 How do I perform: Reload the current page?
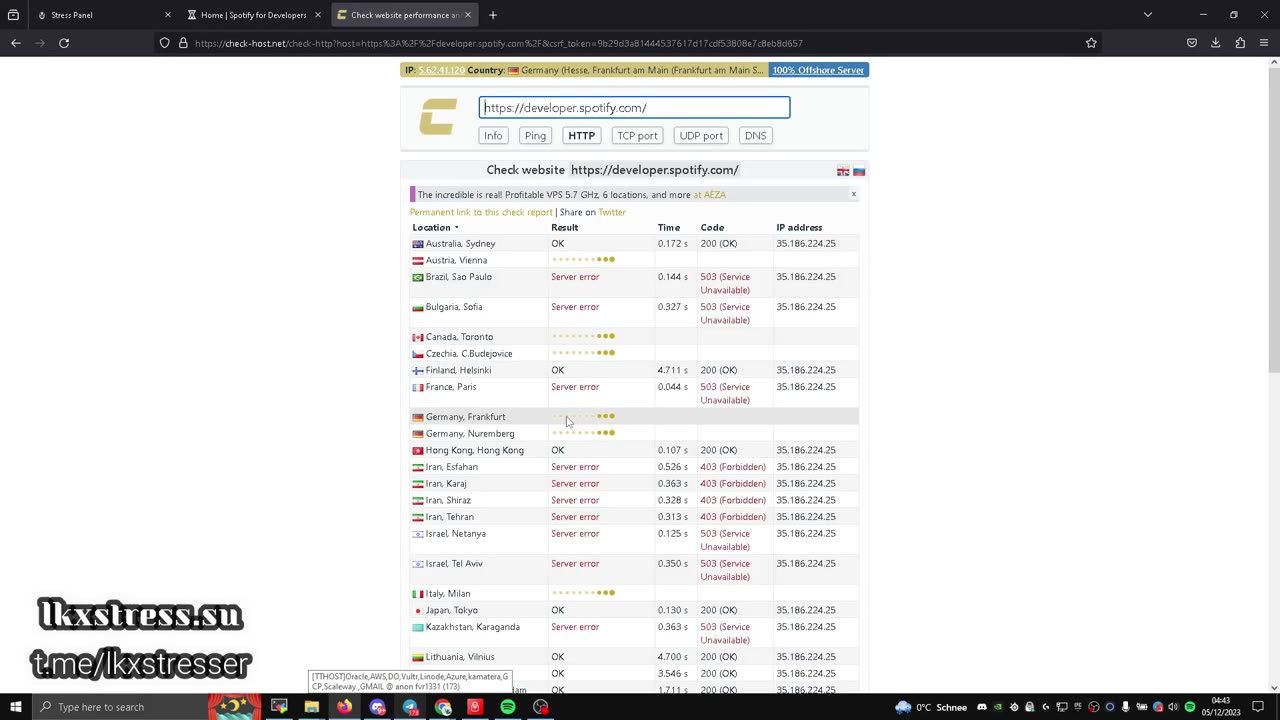[x=64, y=43]
